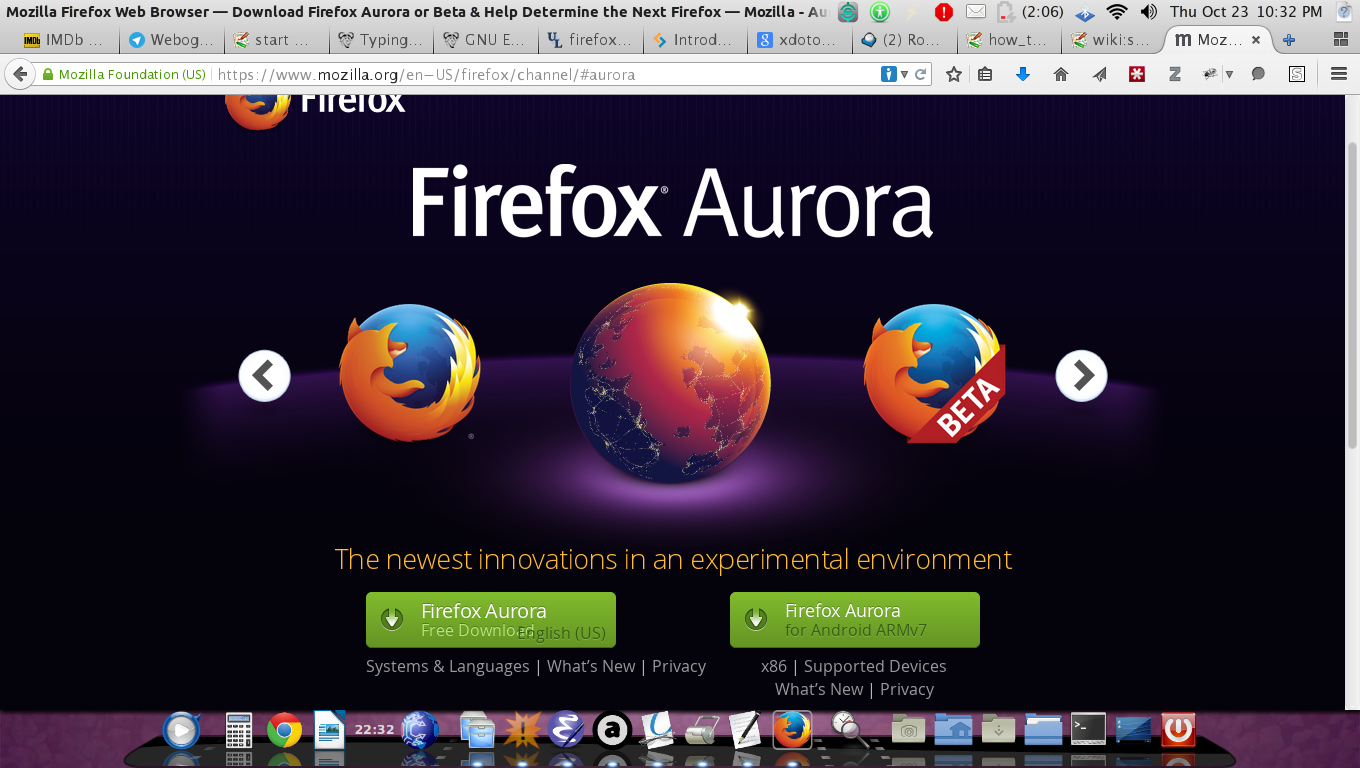Go back with the browser back arrow

pyautogui.click(x=18, y=74)
